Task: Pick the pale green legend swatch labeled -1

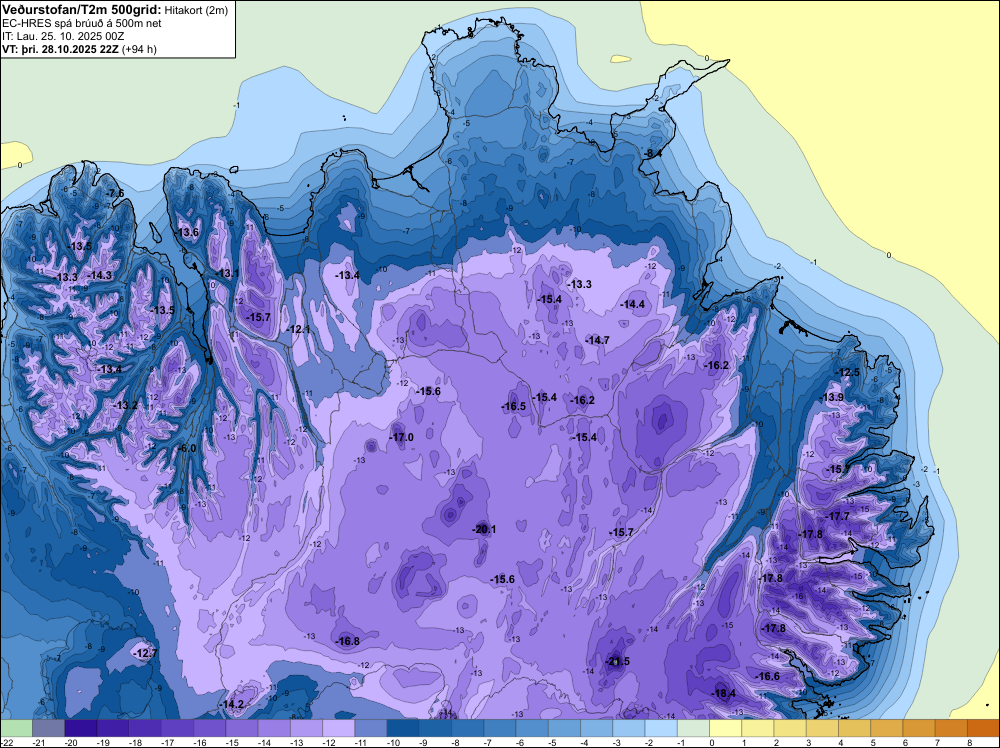Action: [693, 728]
